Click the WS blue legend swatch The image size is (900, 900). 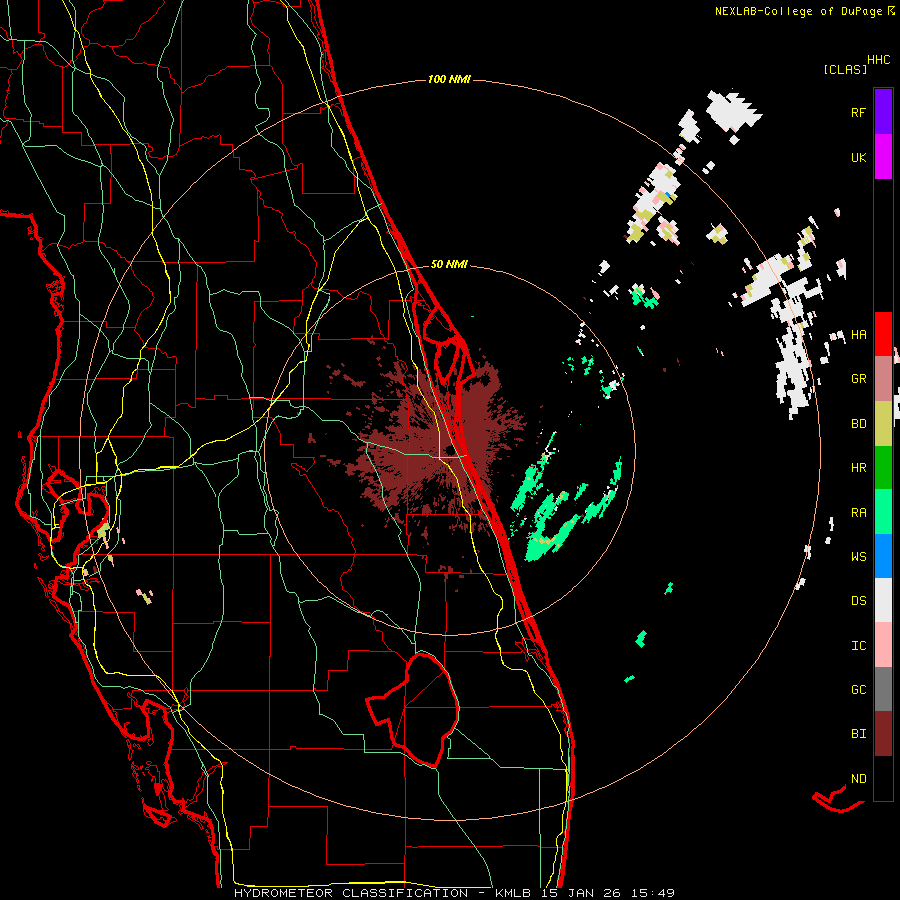(883, 556)
